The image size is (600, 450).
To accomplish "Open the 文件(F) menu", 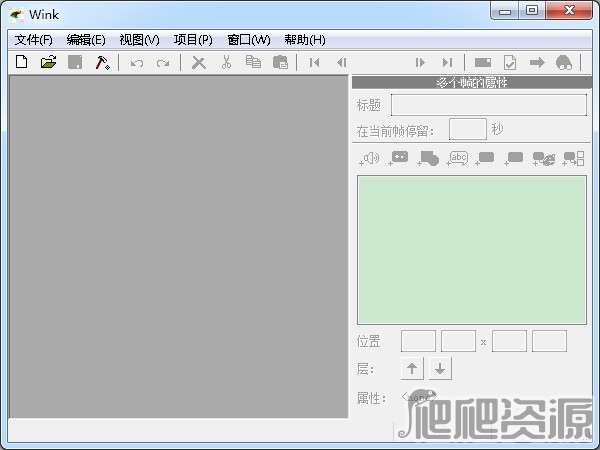I will 34,40.
